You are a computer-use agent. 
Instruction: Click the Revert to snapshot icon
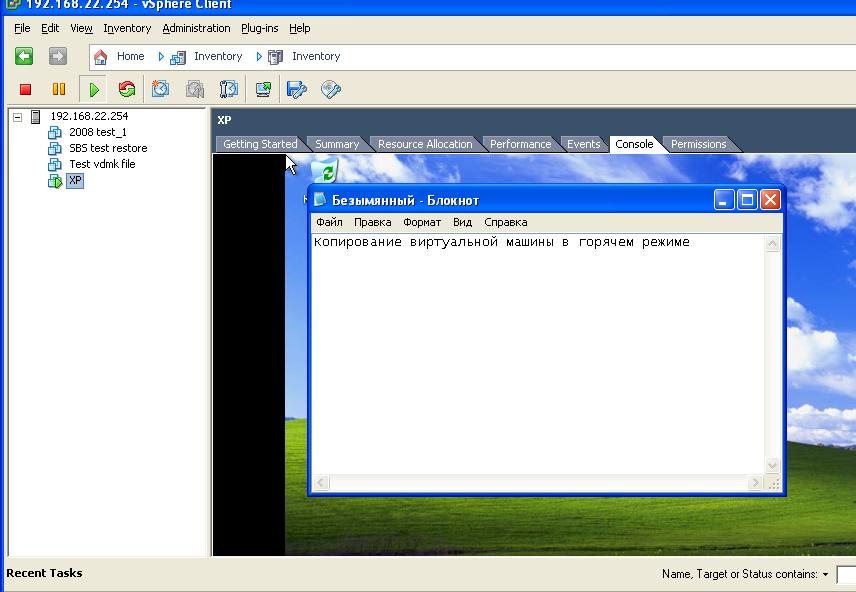click(194, 89)
